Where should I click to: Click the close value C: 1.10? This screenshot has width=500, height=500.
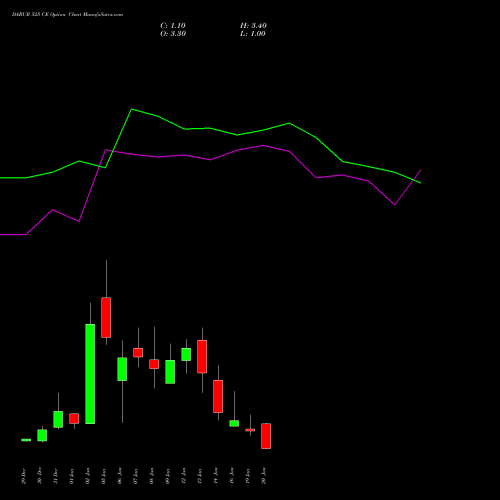click(x=173, y=26)
